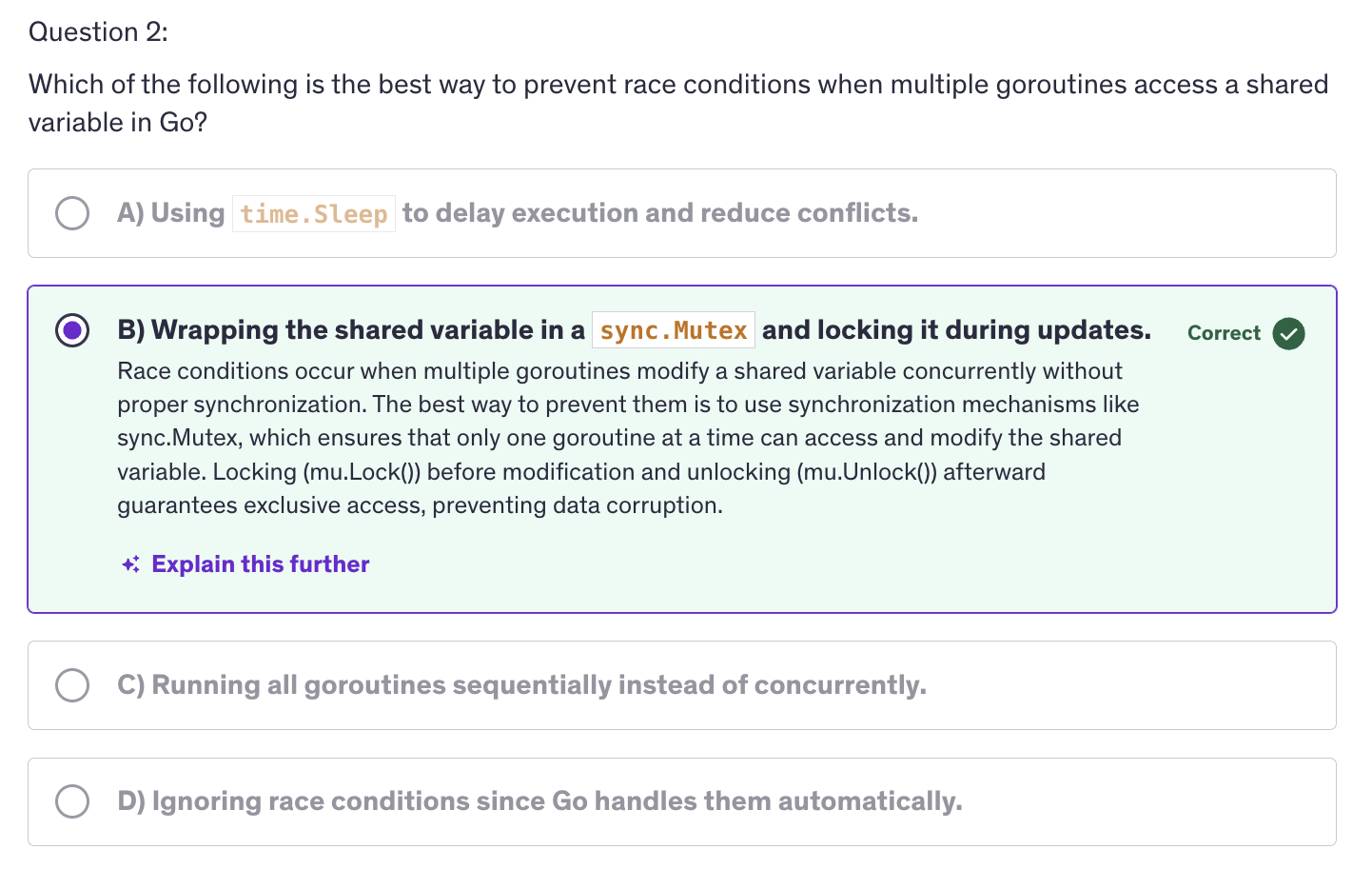The width and height of the screenshot is (1372, 889).
Task: Select radio button for option A
Action: 72,213
